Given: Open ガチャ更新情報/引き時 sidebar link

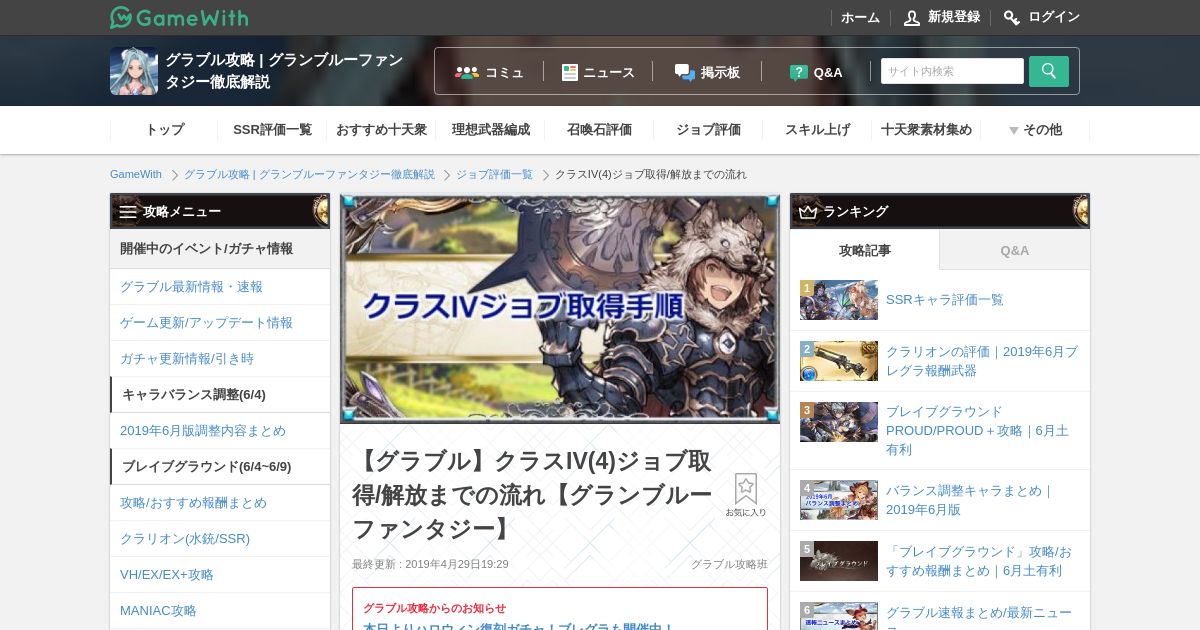Looking at the screenshot, I should coord(220,359).
